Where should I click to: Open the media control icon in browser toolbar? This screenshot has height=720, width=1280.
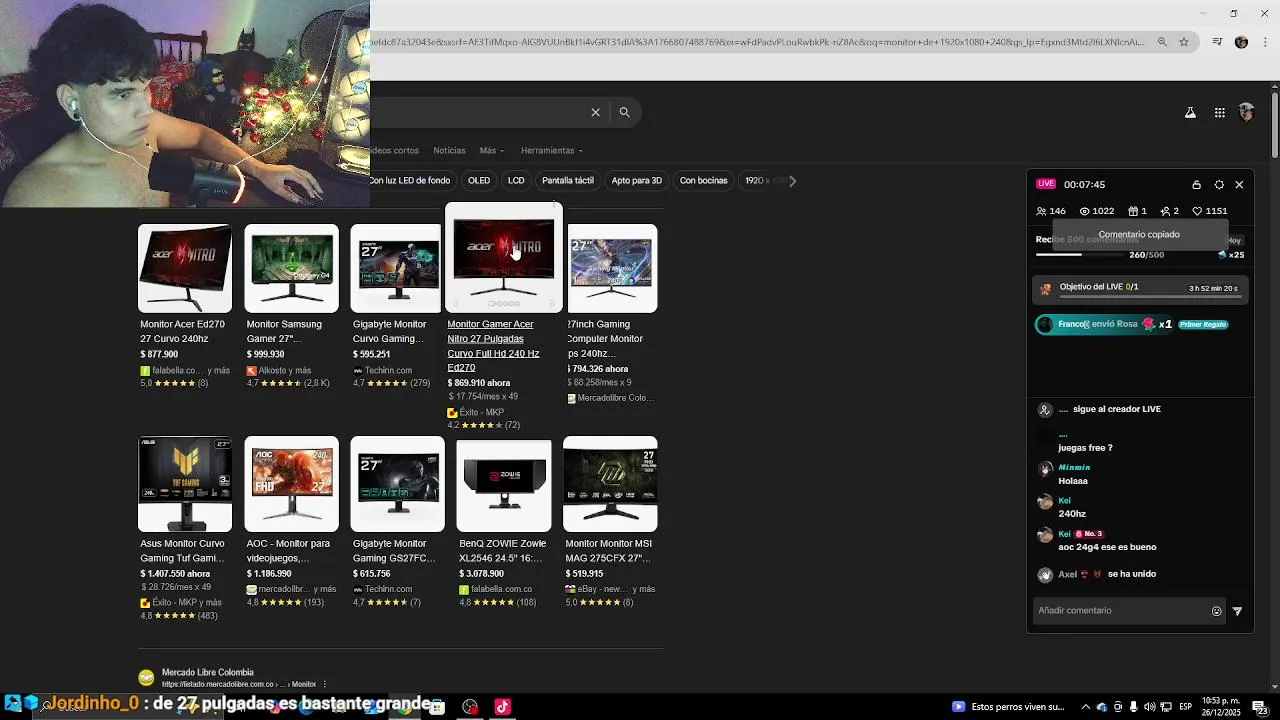tap(1217, 42)
